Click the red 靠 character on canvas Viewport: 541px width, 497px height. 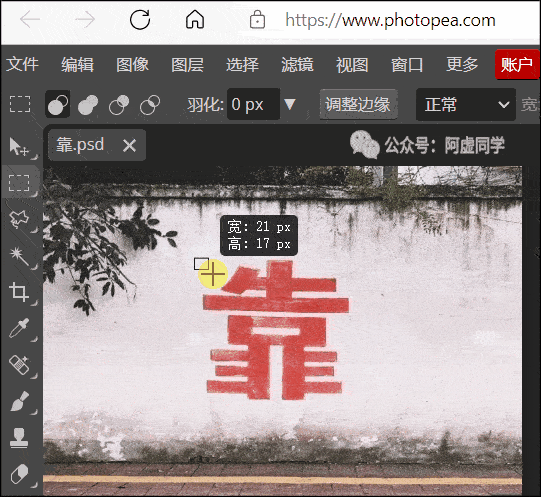tap(276, 330)
